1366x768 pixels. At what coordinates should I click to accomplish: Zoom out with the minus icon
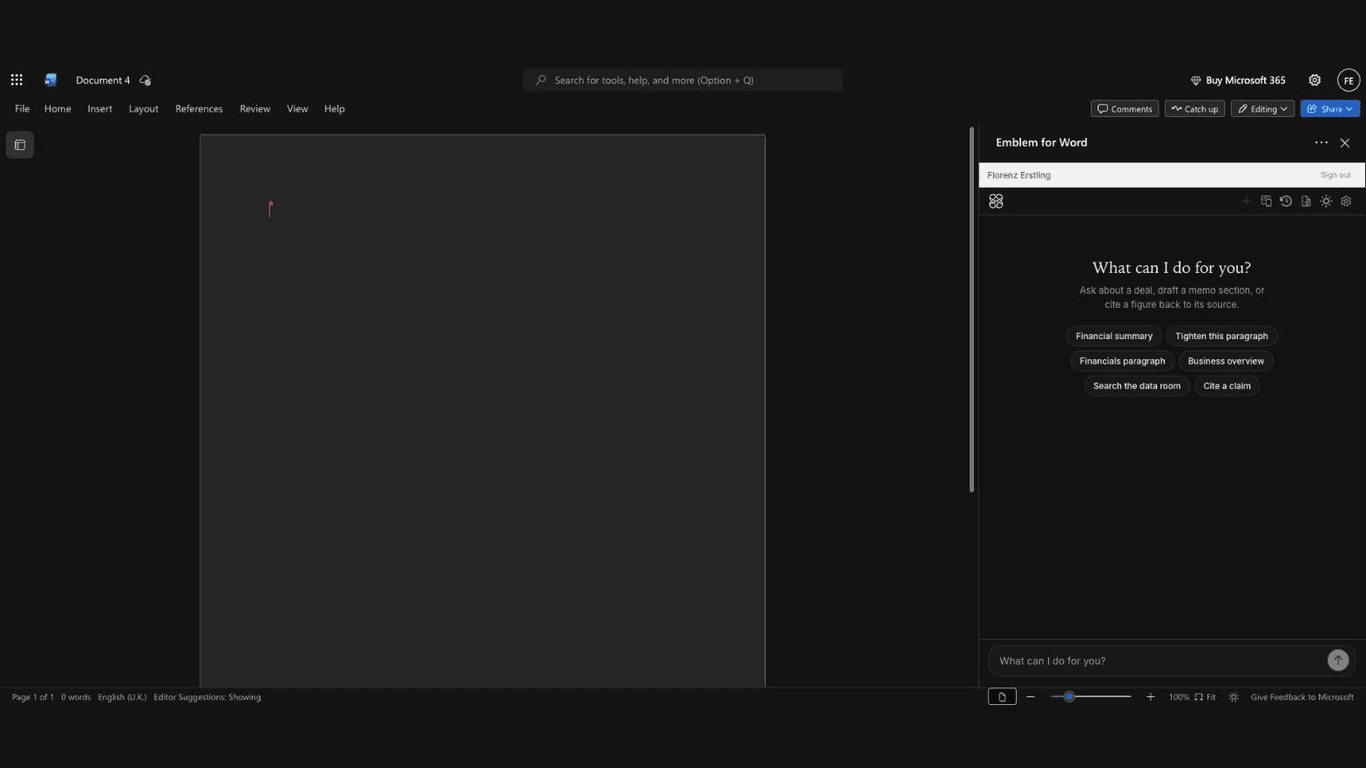point(1030,697)
